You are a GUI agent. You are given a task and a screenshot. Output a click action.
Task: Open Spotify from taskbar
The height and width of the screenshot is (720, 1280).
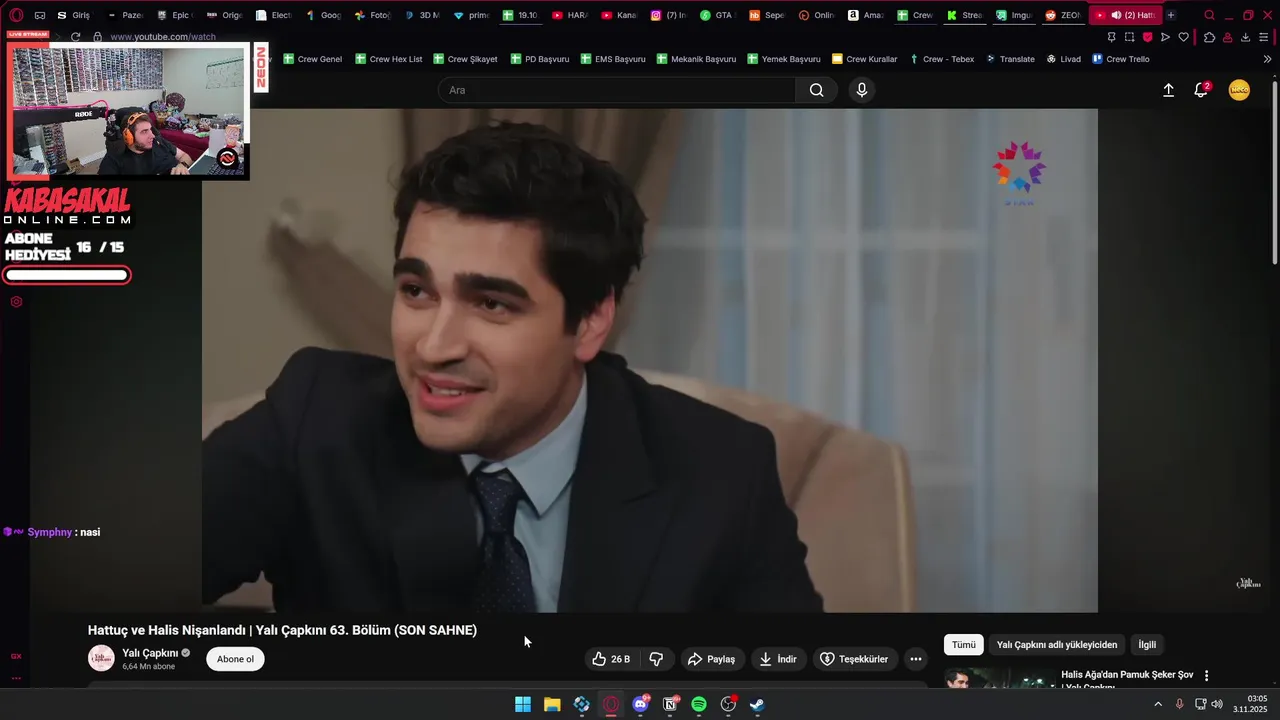699,704
